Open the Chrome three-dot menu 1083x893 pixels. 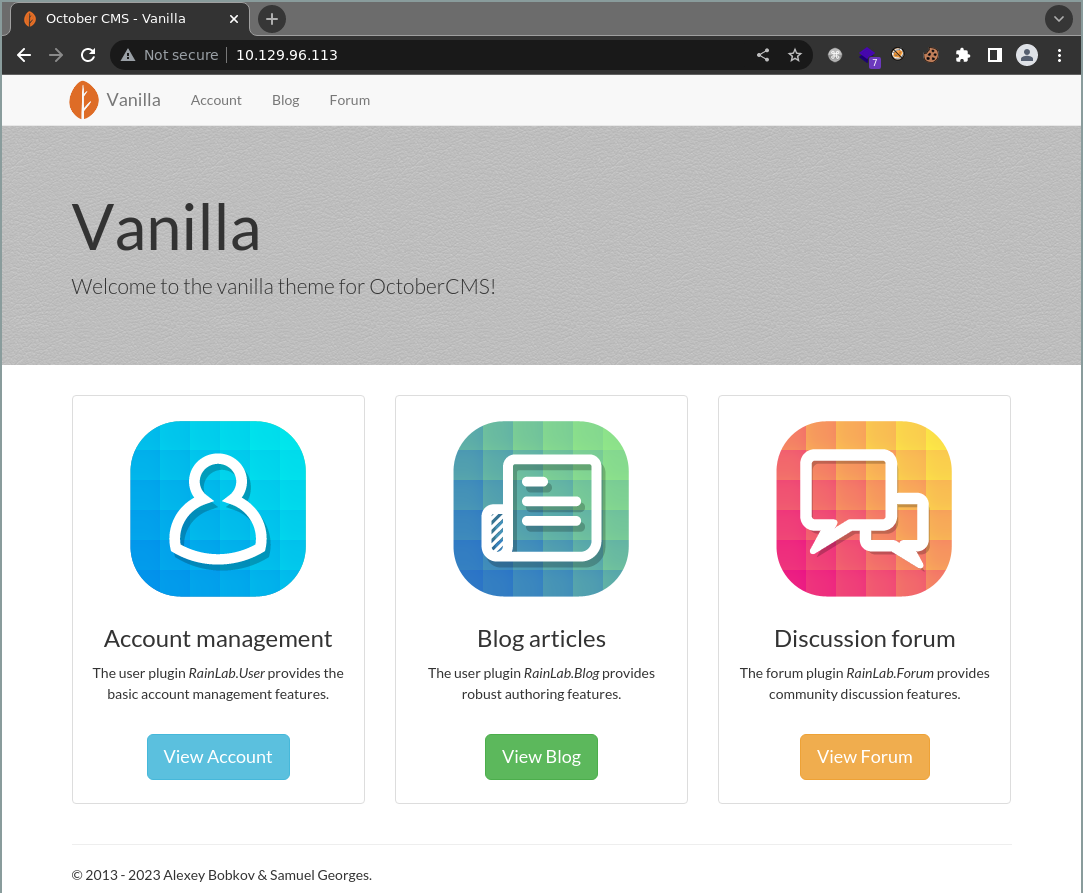coord(1060,55)
